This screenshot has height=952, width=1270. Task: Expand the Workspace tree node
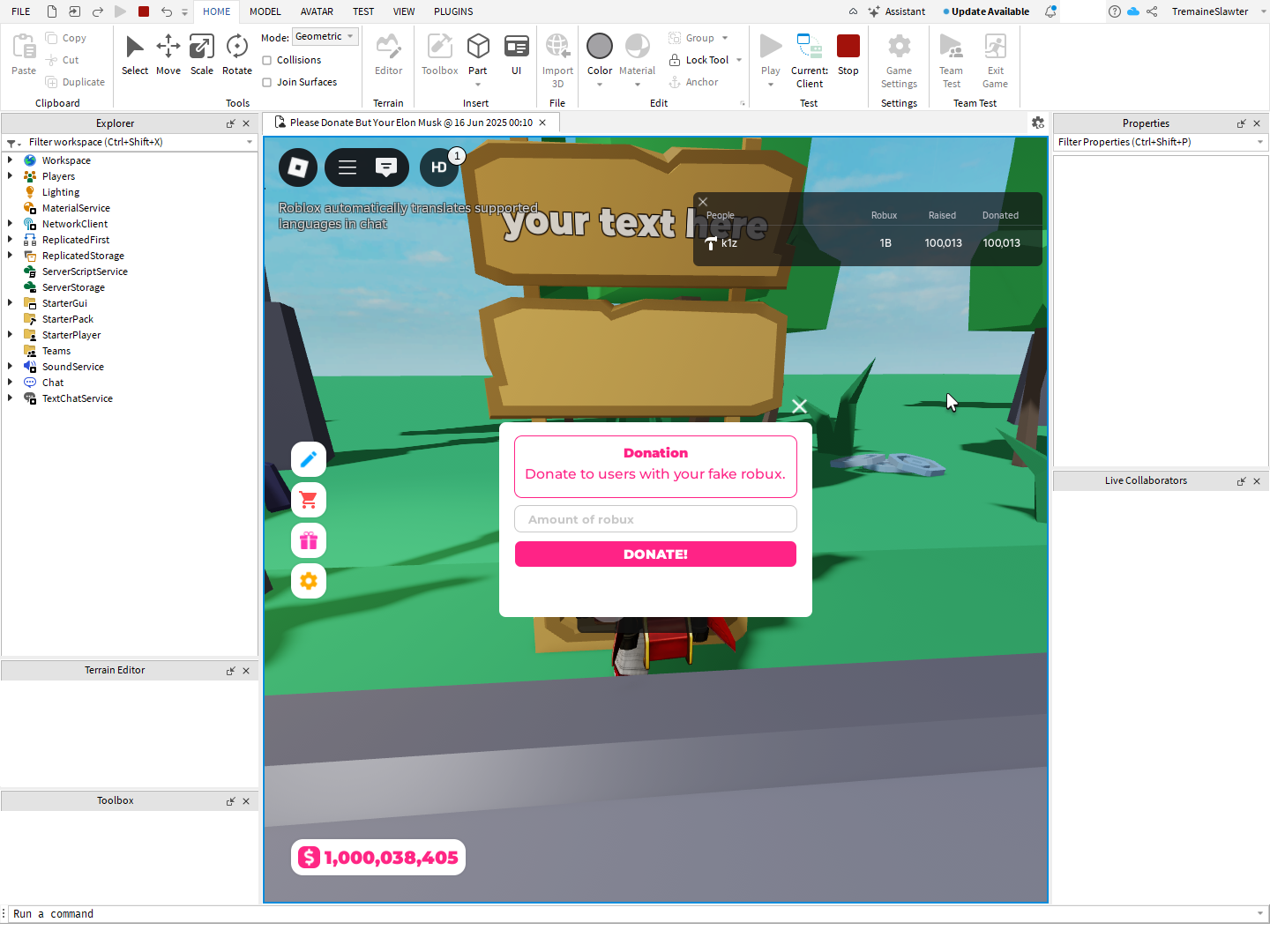[x=10, y=160]
